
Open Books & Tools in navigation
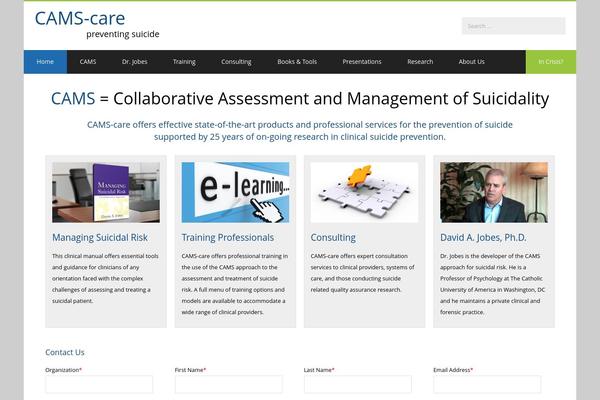pos(297,62)
